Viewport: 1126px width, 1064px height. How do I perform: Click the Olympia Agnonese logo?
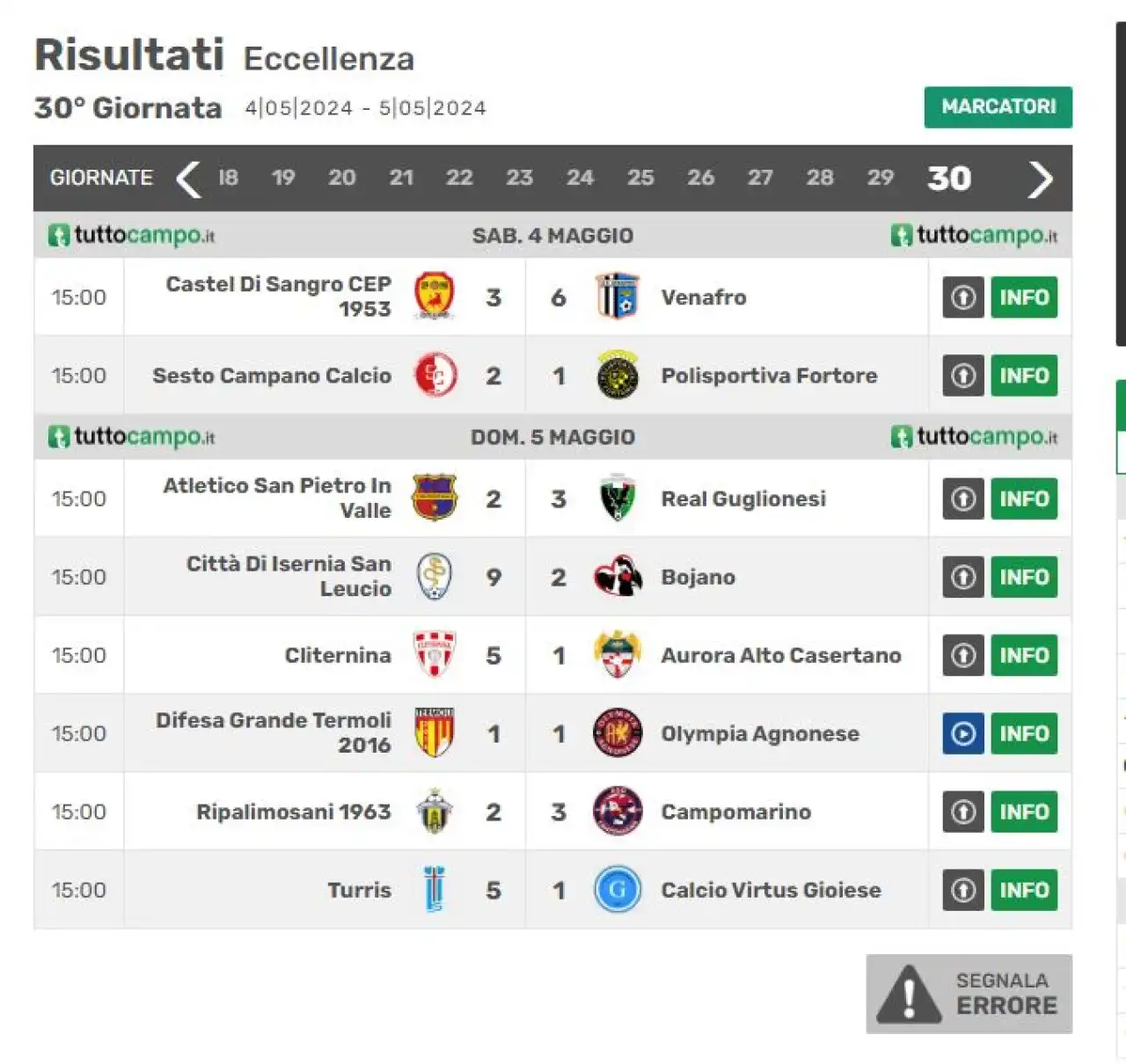tap(618, 733)
